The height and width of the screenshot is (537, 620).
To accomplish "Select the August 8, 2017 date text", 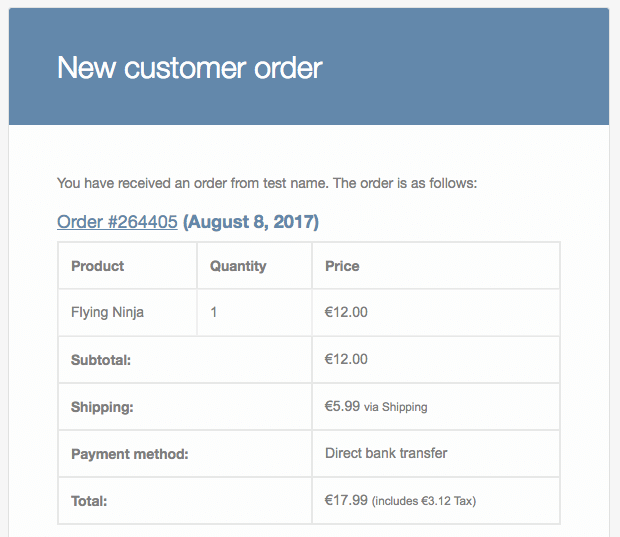I will [251, 222].
